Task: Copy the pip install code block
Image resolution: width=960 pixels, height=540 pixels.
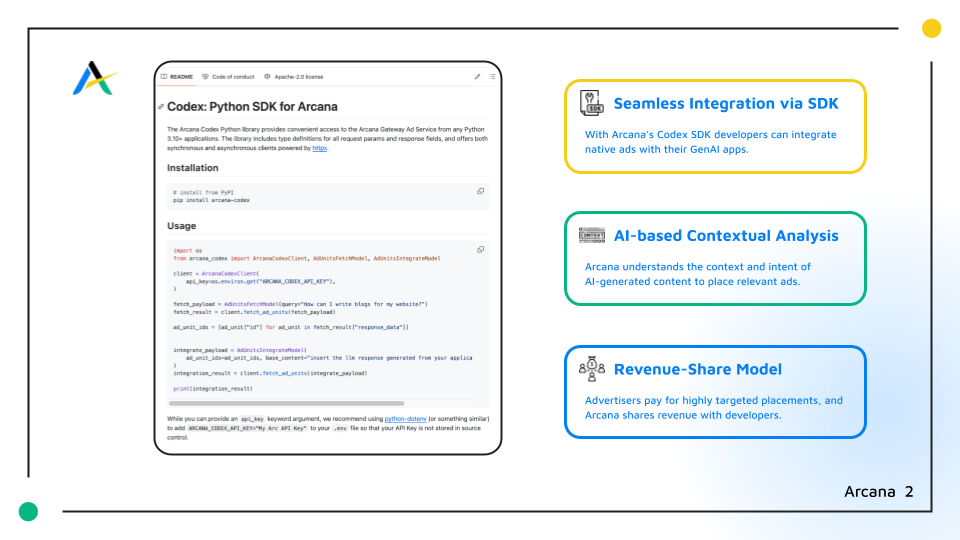Action: [x=481, y=192]
